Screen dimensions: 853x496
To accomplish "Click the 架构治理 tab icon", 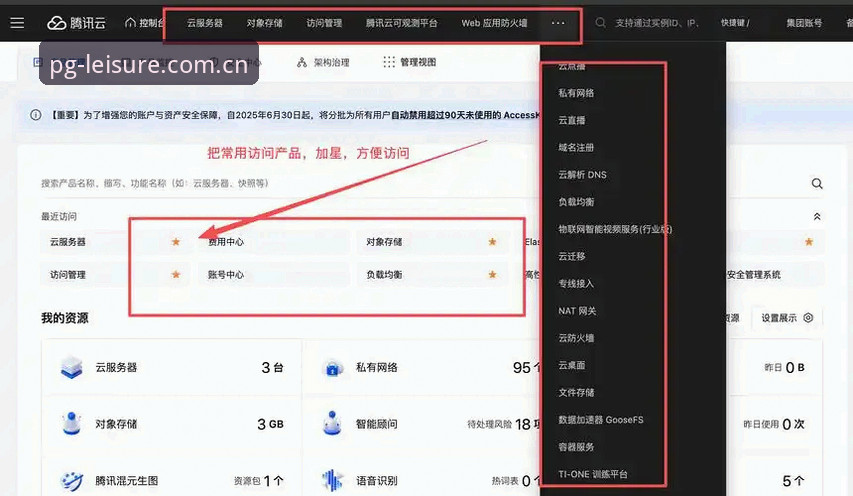I will [x=302, y=63].
